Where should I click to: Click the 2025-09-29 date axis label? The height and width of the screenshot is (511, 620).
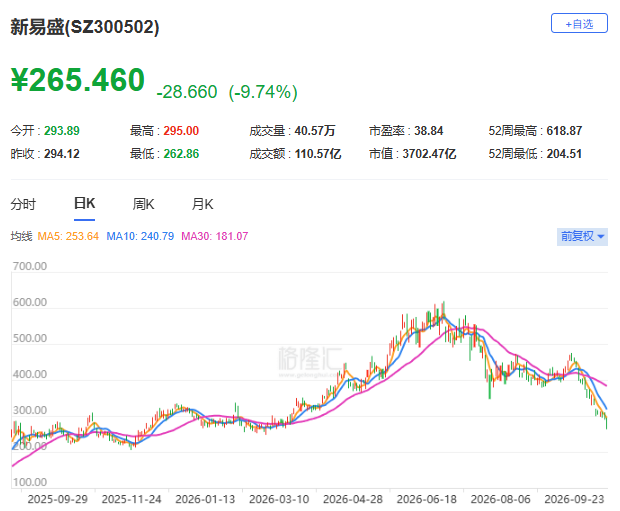(58, 499)
